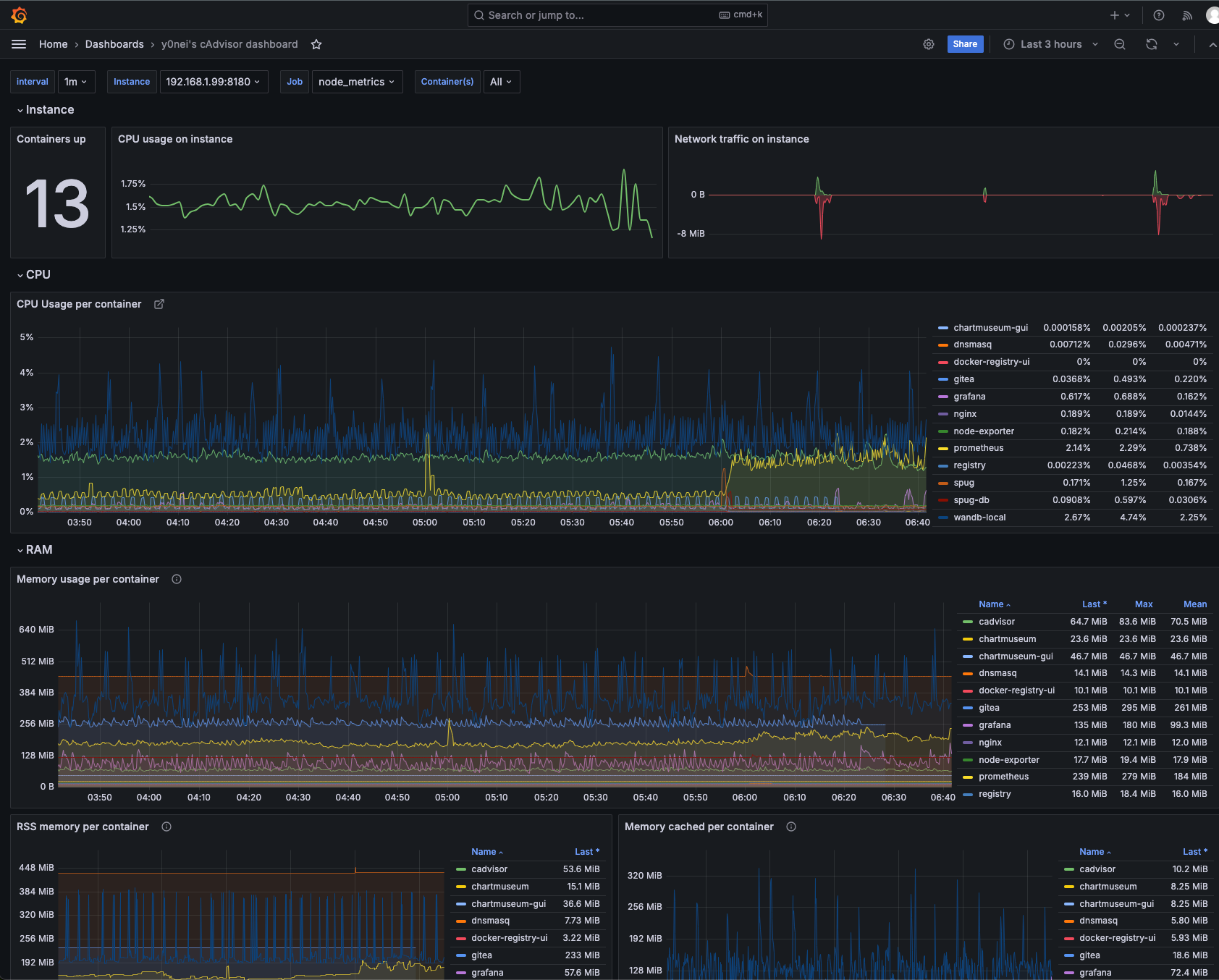Viewport: 1219px width, 980px height.
Task: Open Containers up panel title
Action: 51,139
